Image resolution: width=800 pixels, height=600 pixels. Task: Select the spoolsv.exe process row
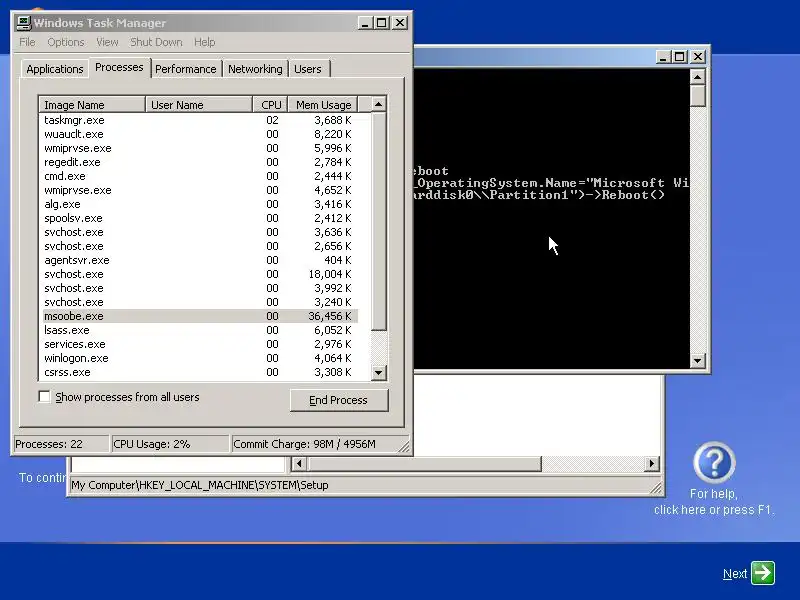[x=200, y=218]
